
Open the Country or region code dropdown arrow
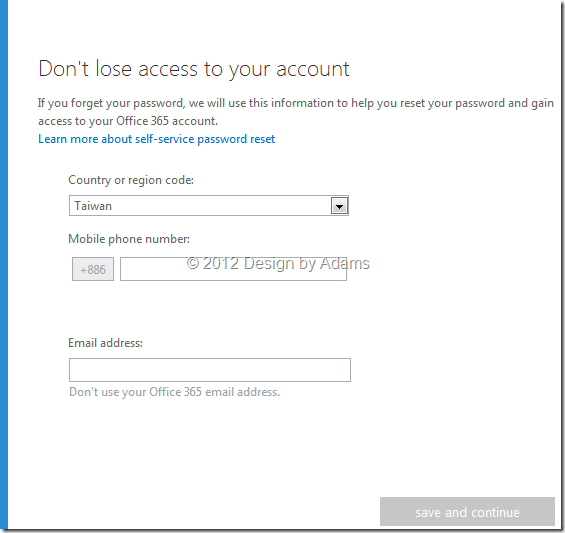click(339, 206)
